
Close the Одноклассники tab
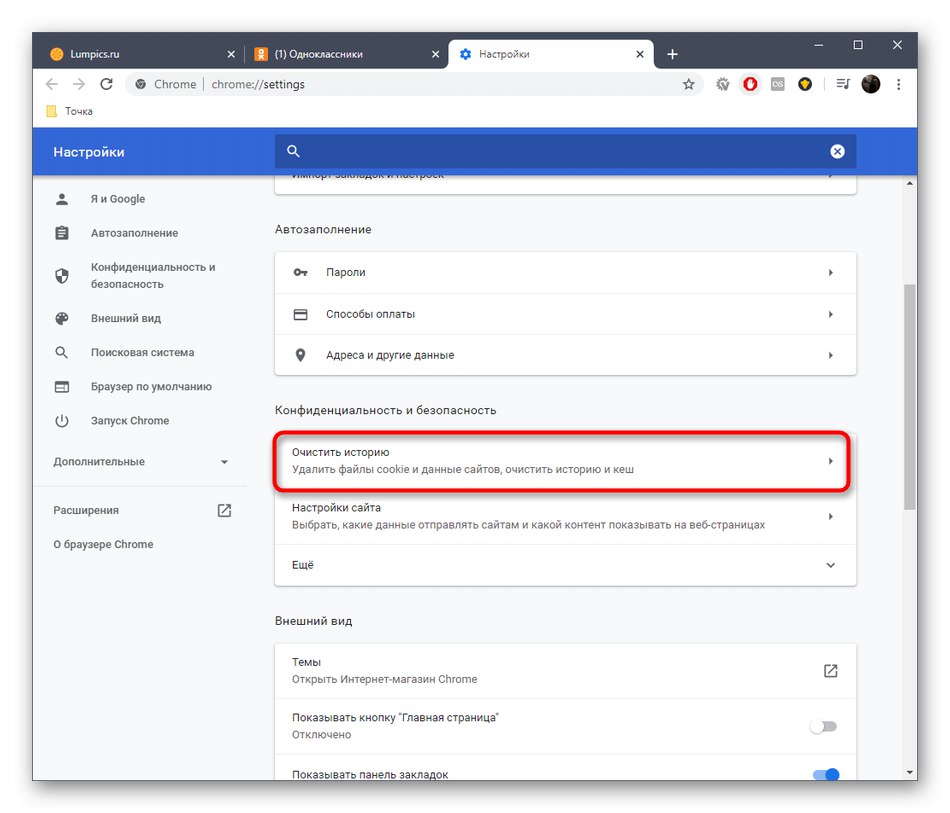(435, 55)
